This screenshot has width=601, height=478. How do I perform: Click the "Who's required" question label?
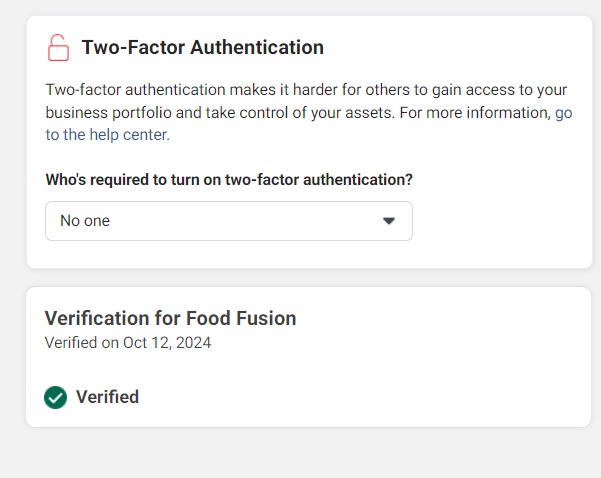tap(229, 180)
